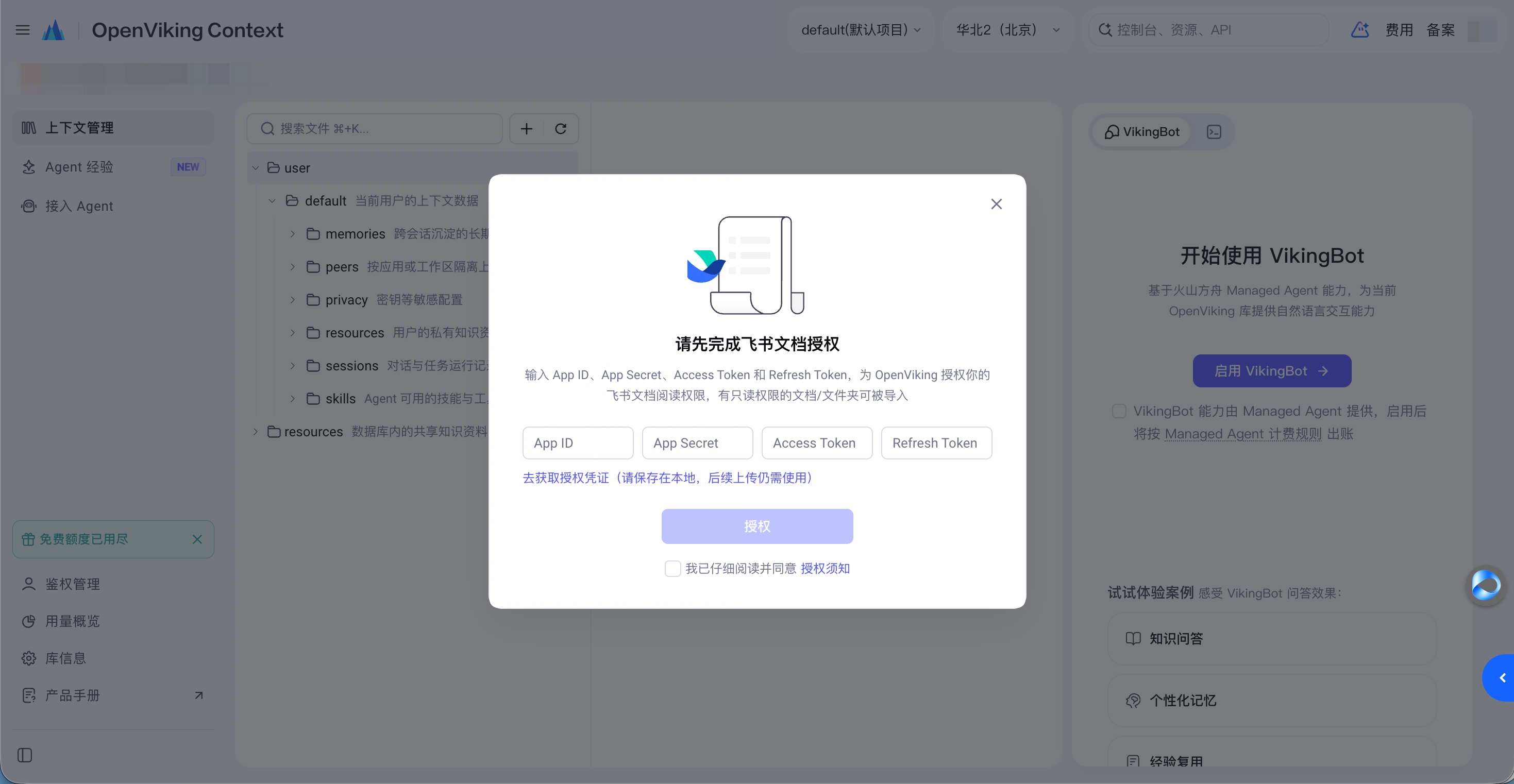Click the gift icon in quota banner

tap(28, 539)
